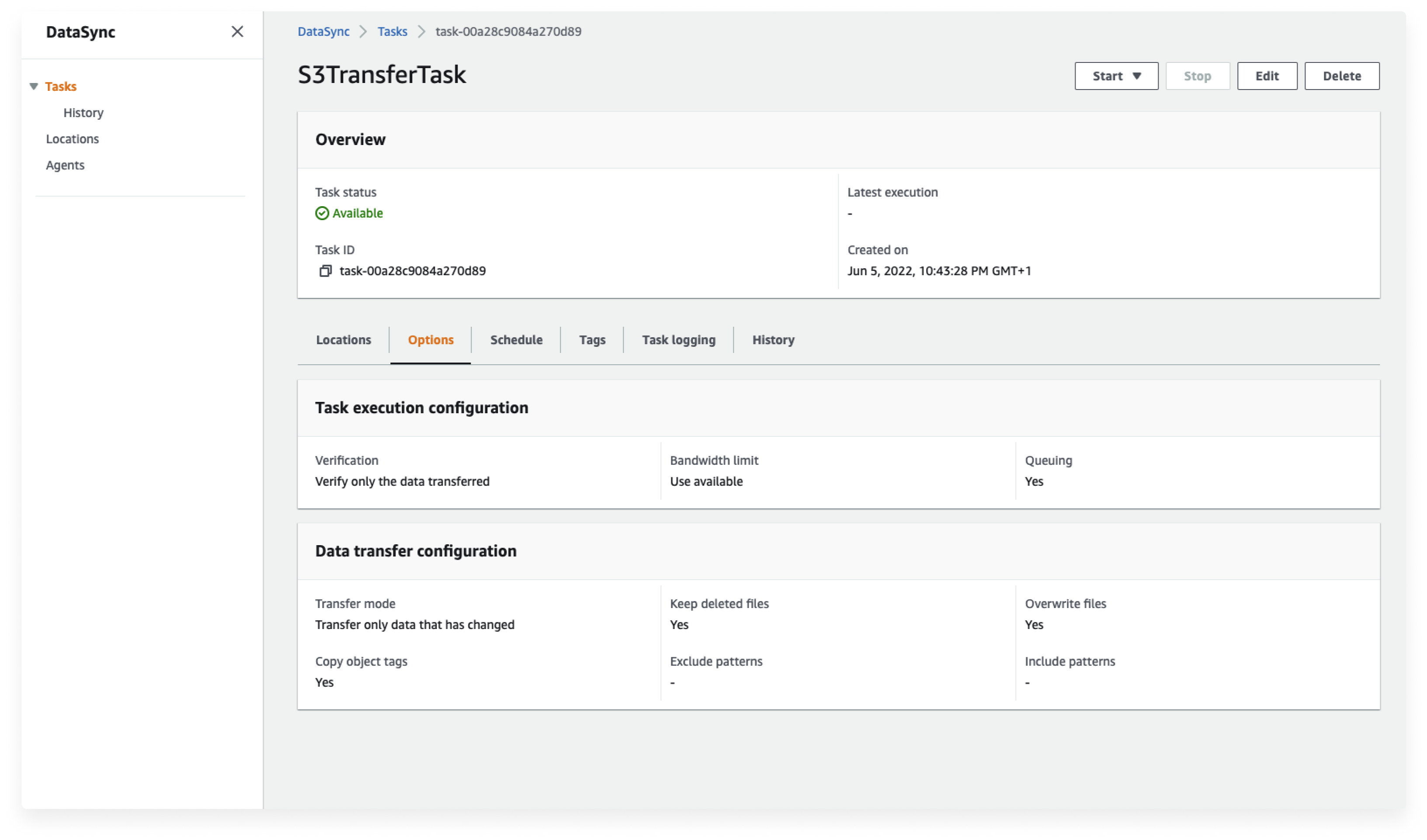Click the Stop button
This screenshot has height=840, width=1427.
[1197, 76]
